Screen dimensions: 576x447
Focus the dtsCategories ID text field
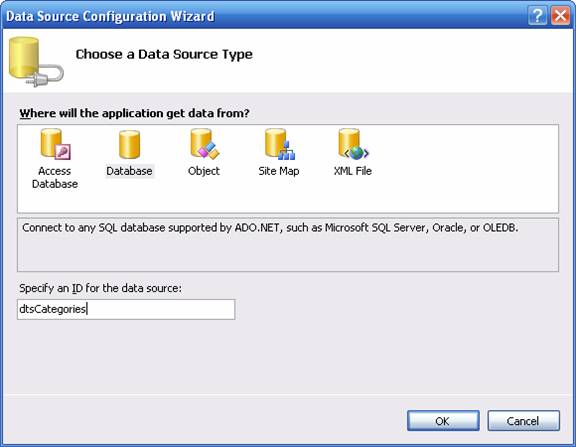click(x=126, y=309)
